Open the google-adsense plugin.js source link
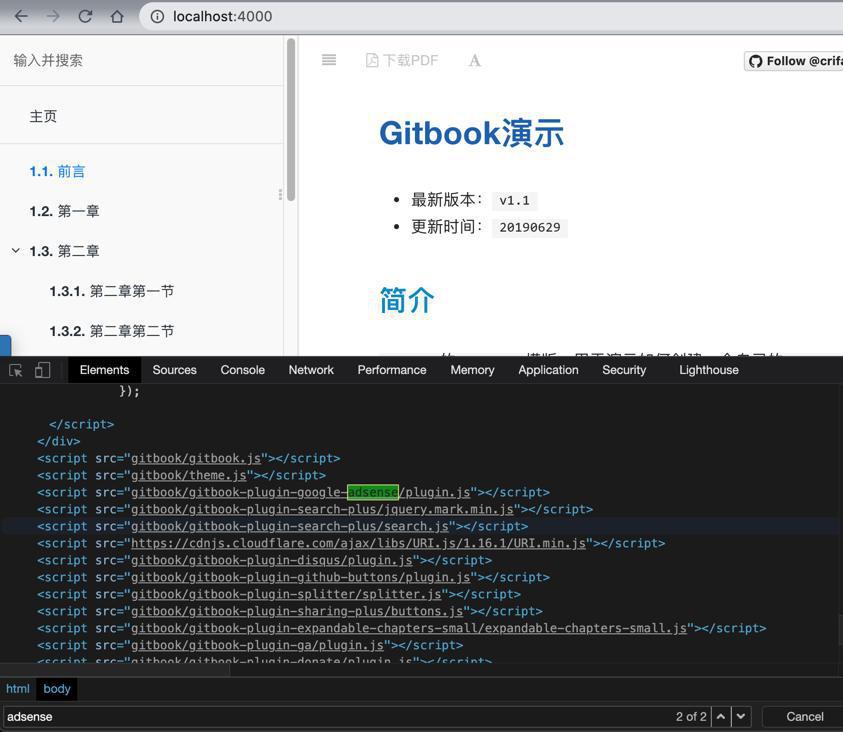This screenshot has height=732, width=843. [301, 492]
